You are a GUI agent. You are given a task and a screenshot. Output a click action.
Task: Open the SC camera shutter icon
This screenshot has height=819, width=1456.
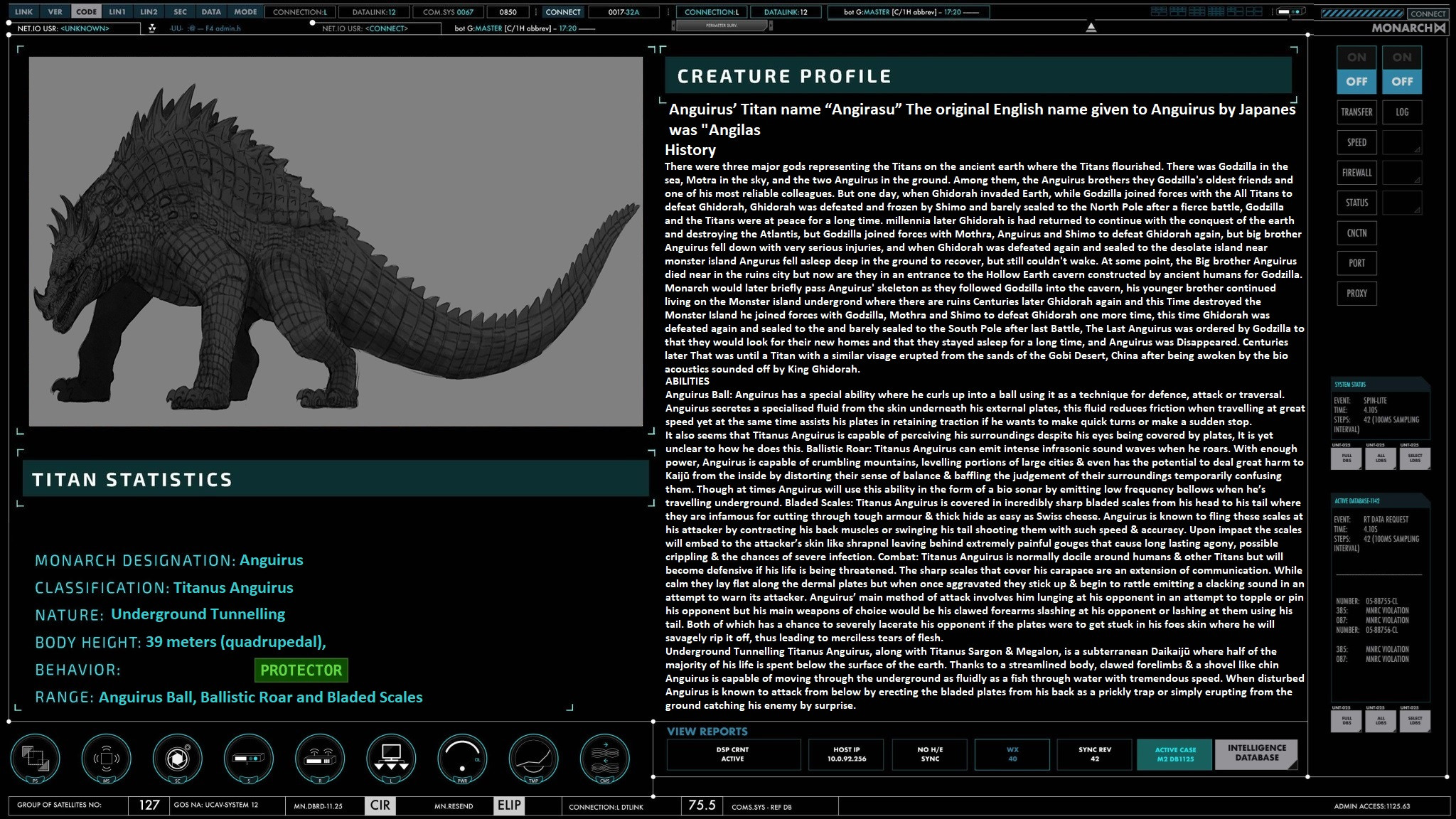point(177,759)
